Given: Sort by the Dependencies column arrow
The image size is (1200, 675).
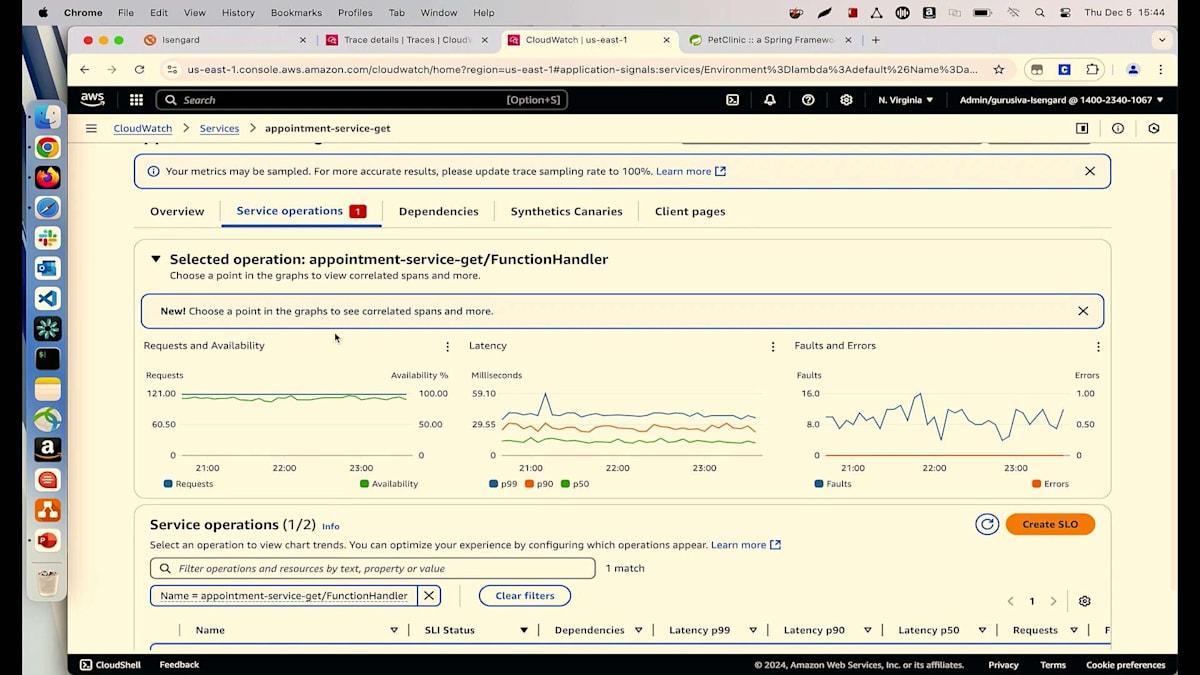Looking at the screenshot, I should (638, 630).
